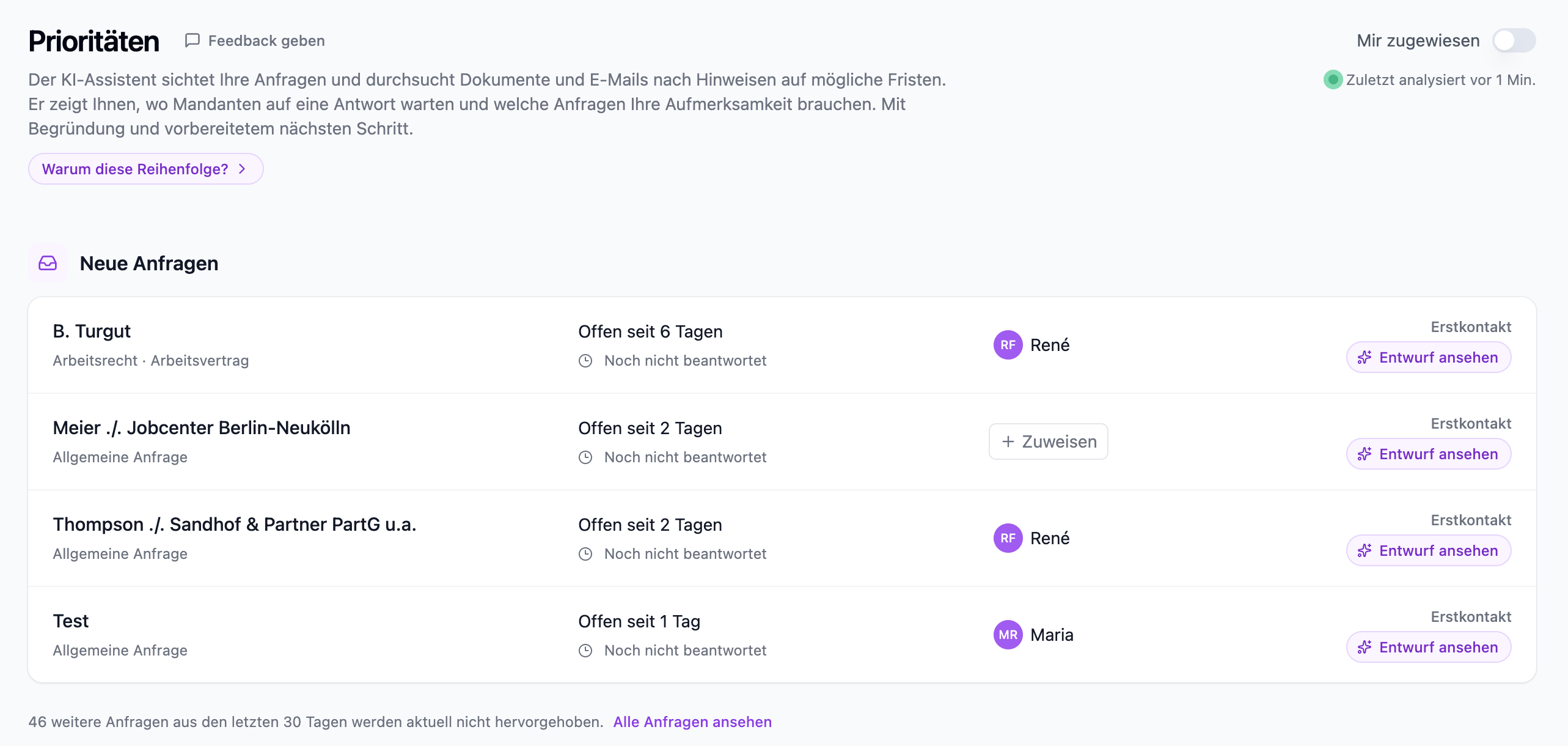
Task: Open Meier ./. Jobcenter Berlin-Neukölln request
Action: click(202, 427)
